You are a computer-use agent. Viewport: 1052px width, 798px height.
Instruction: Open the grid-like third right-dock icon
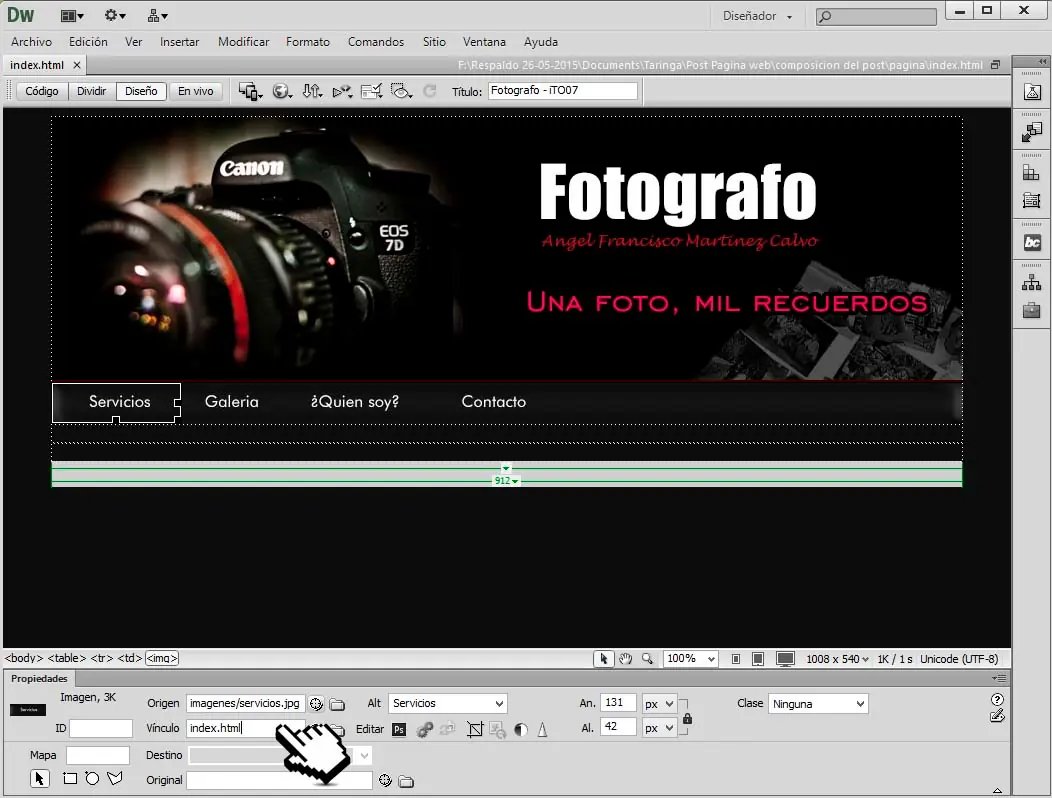(x=1032, y=173)
